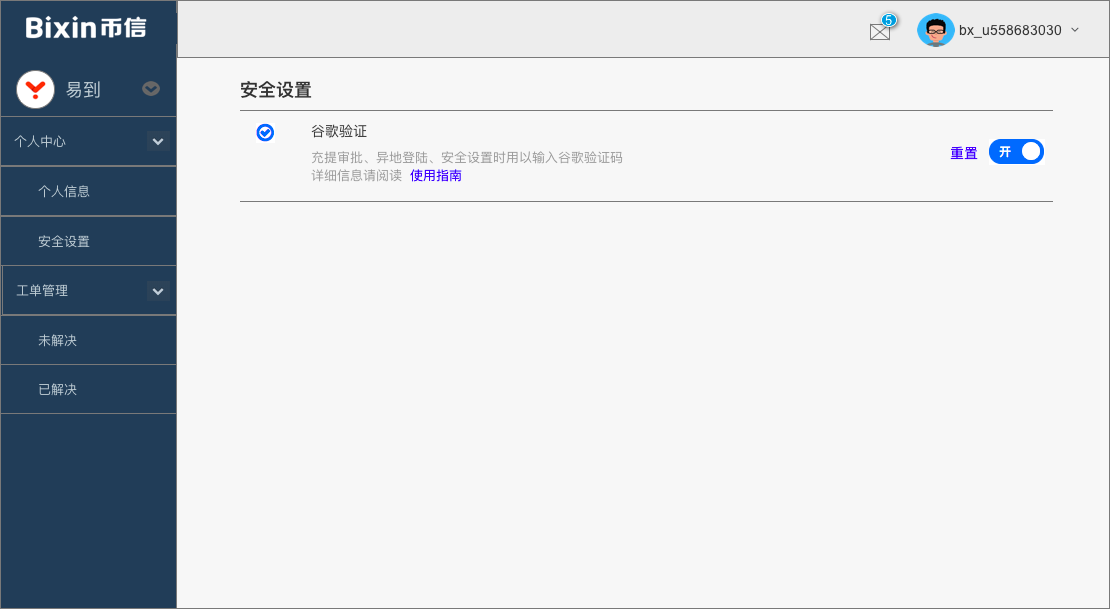
Task: Click the unread count badge showing 5
Action: [x=888, y=20]
